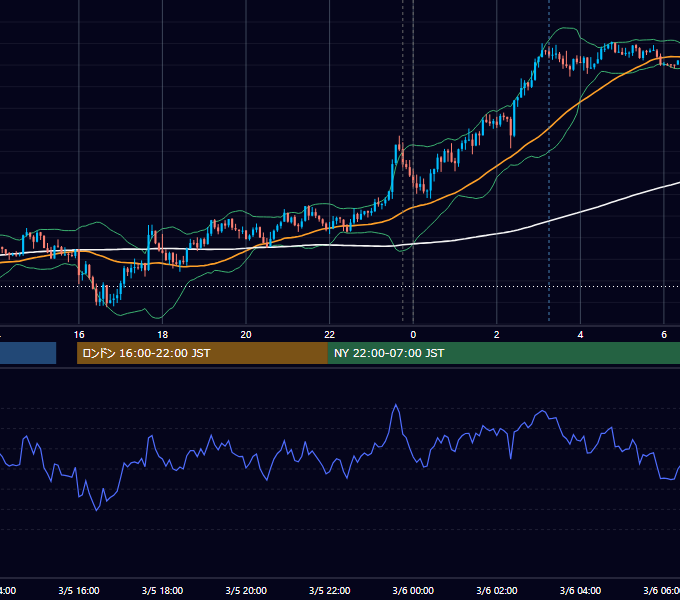Click the 3/5 20:00 date label
The height and width of the screenshot is (600, 680).
(246, 591)
